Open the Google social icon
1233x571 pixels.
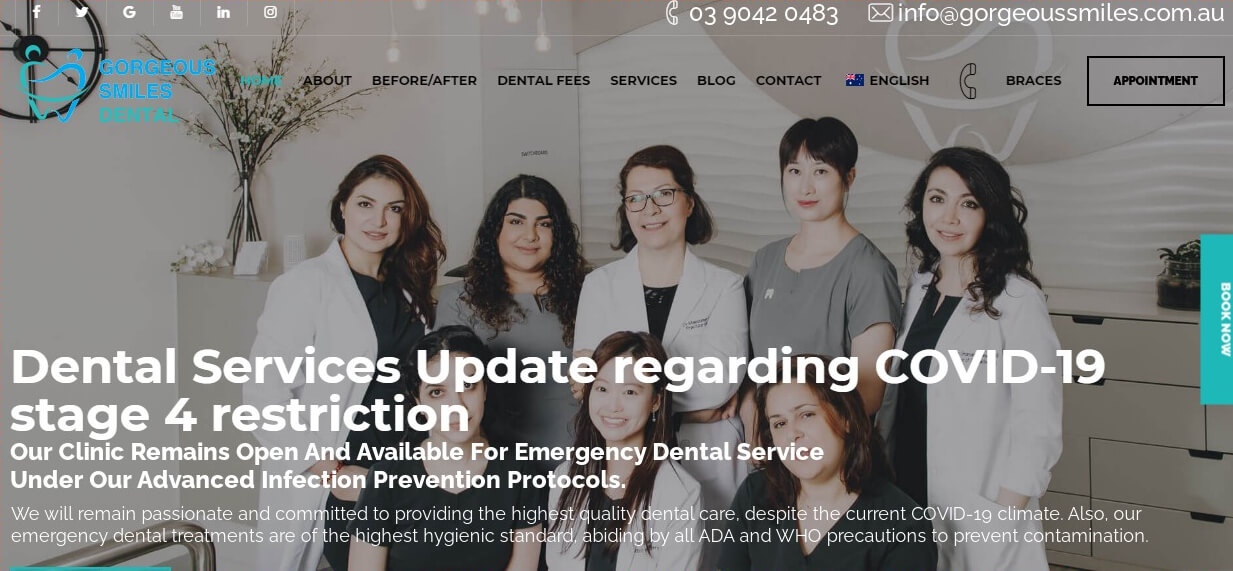click(129, 12)
